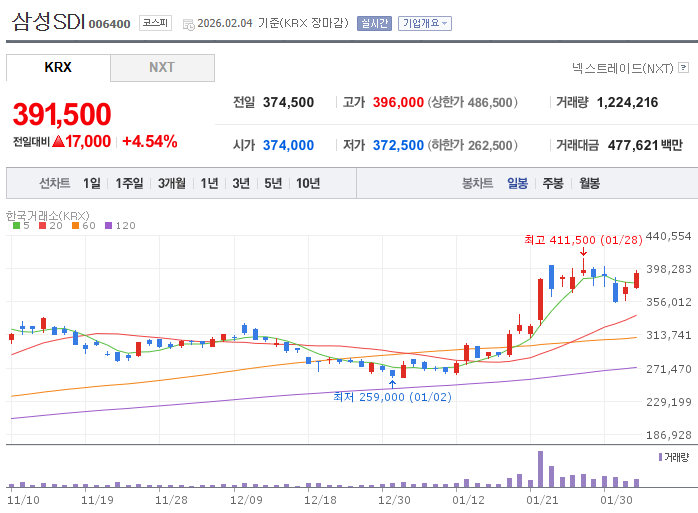Click the 삼성SDI stock name heading
Screen dimensions: 698x513
click(48, 21)
